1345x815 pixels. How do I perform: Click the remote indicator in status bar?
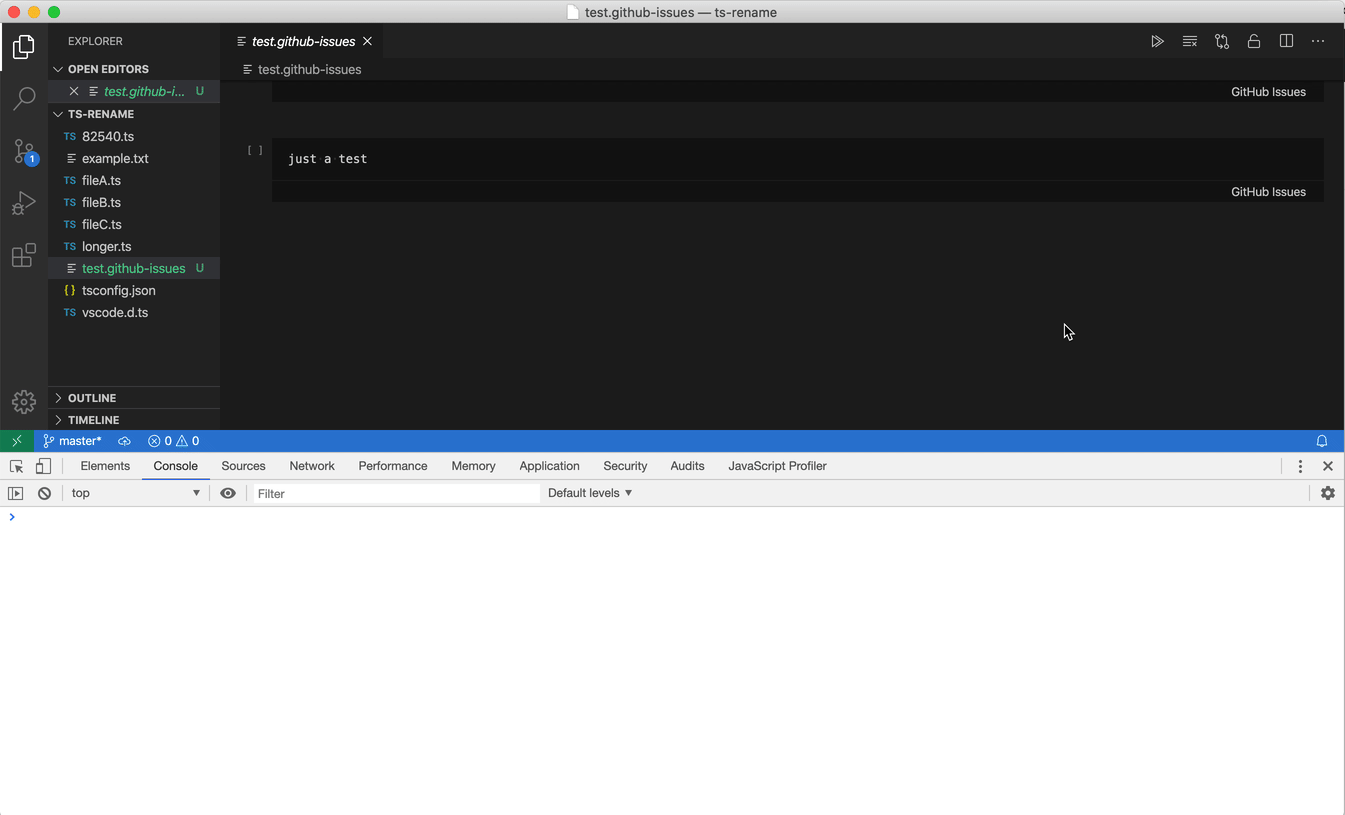tap(17, 441)
